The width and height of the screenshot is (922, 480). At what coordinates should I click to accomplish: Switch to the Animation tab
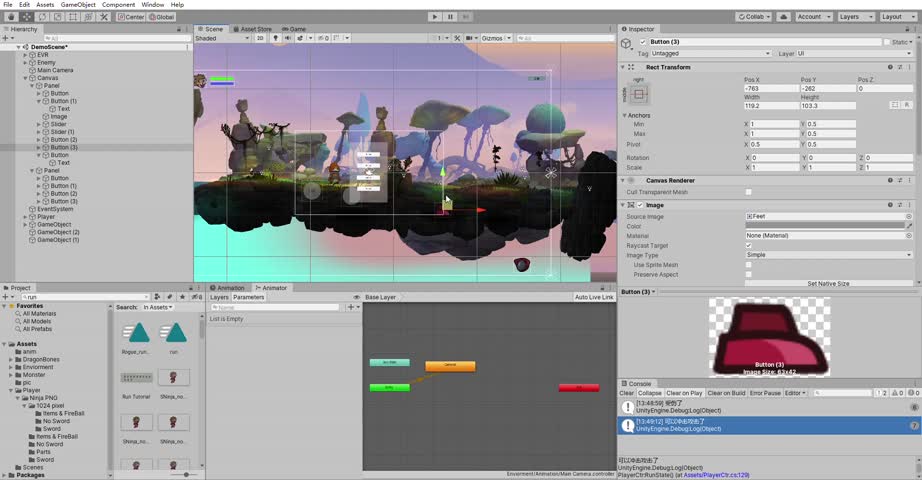[227, 288]
